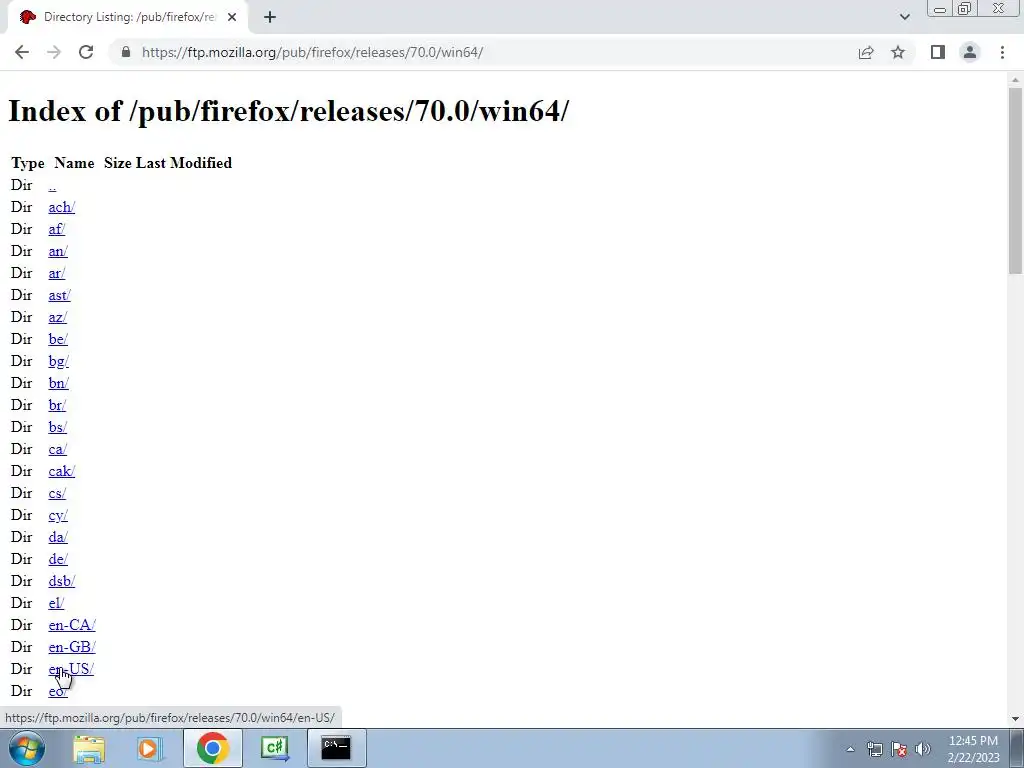The image size is (1024, 768).
Task: Open the en-US/ directory link
Action: (71, 669)
